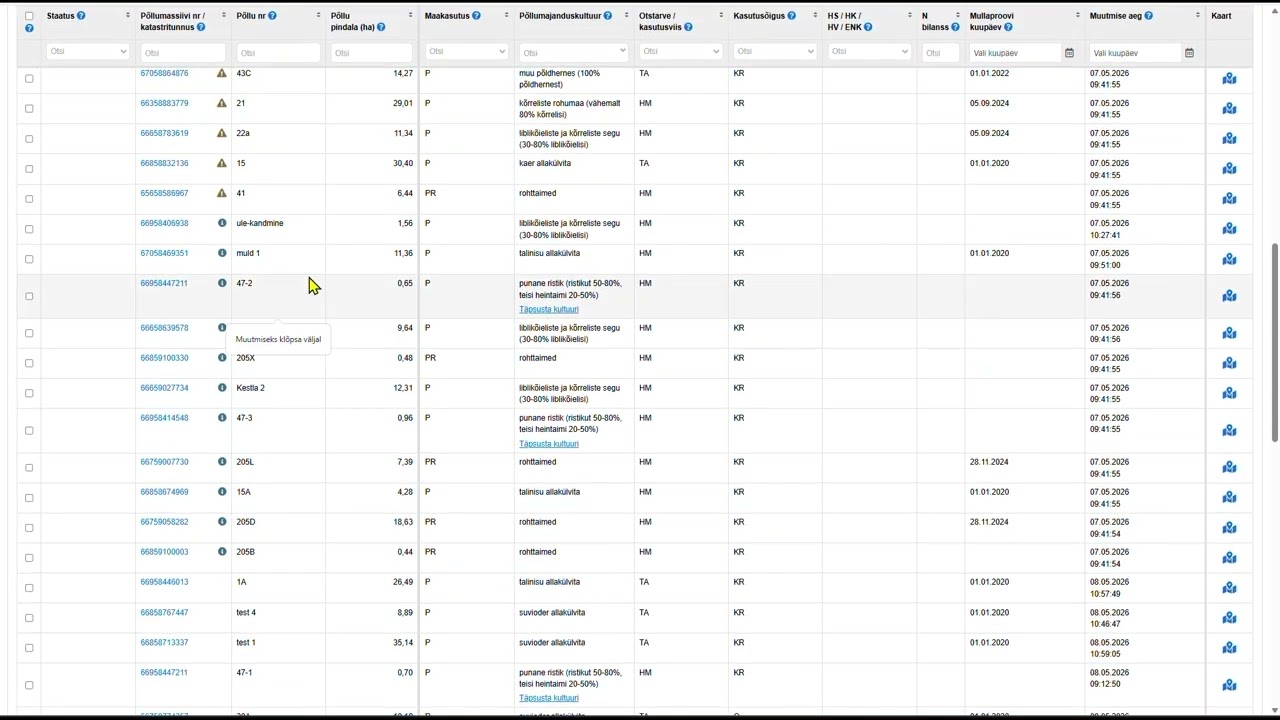Open map for the test 4 row
Screen dimensions: 1280x720
[1229, 617]
